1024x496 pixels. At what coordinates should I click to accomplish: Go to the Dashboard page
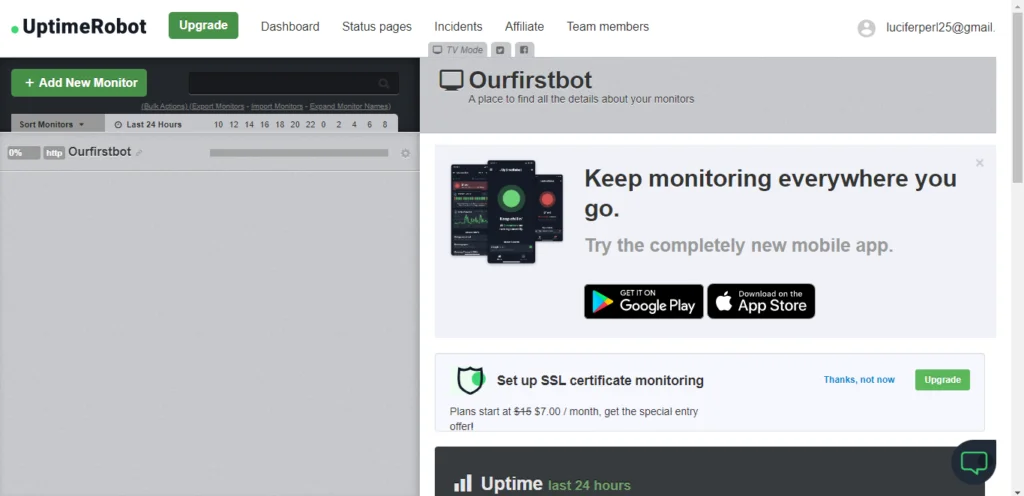tap(290, 27)
